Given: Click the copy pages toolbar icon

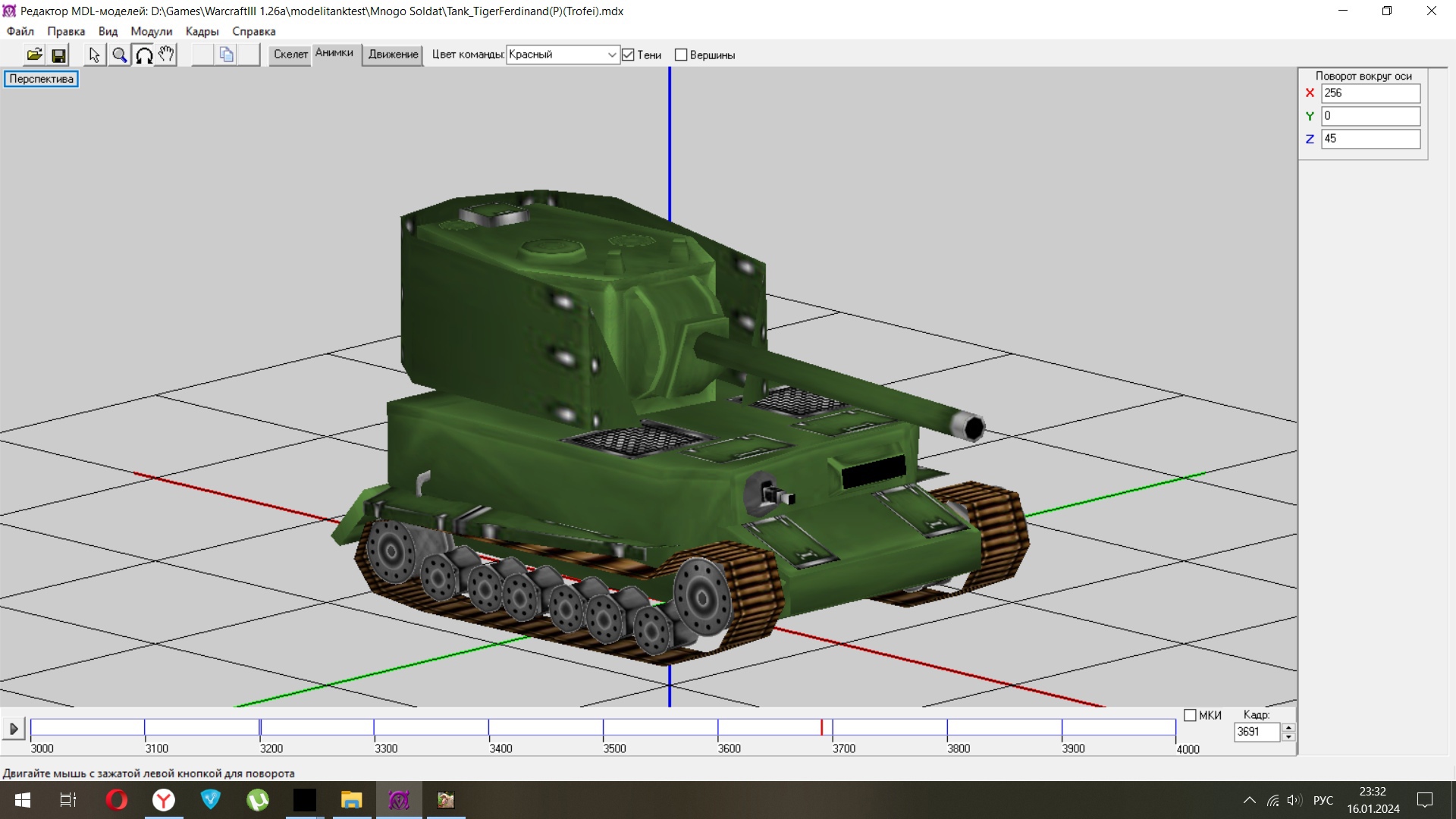Looking at the screenshot, I should coord(226,55).
